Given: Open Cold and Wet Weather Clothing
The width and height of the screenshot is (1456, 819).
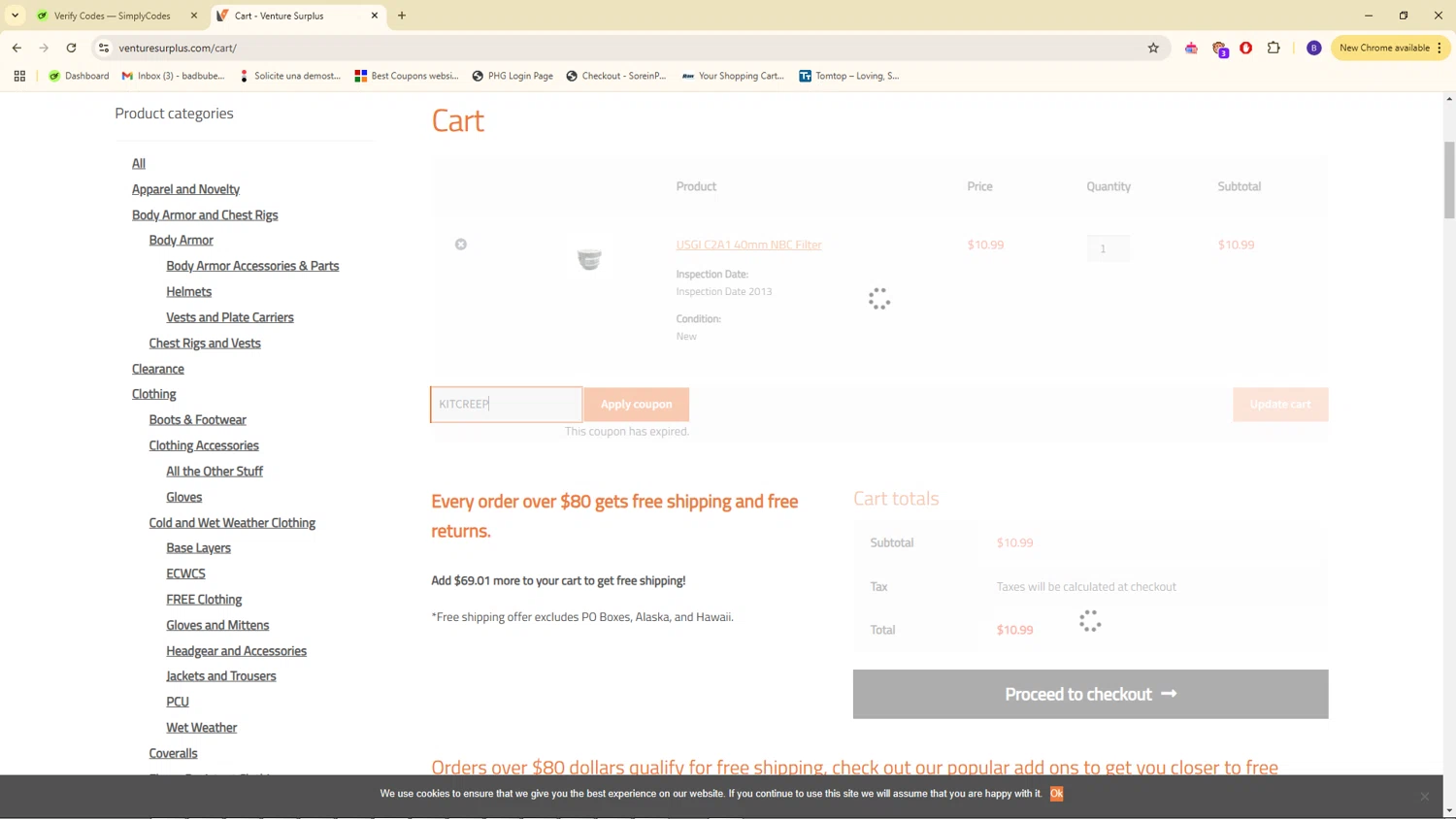Looking at the screenshot, I should 232,523.
